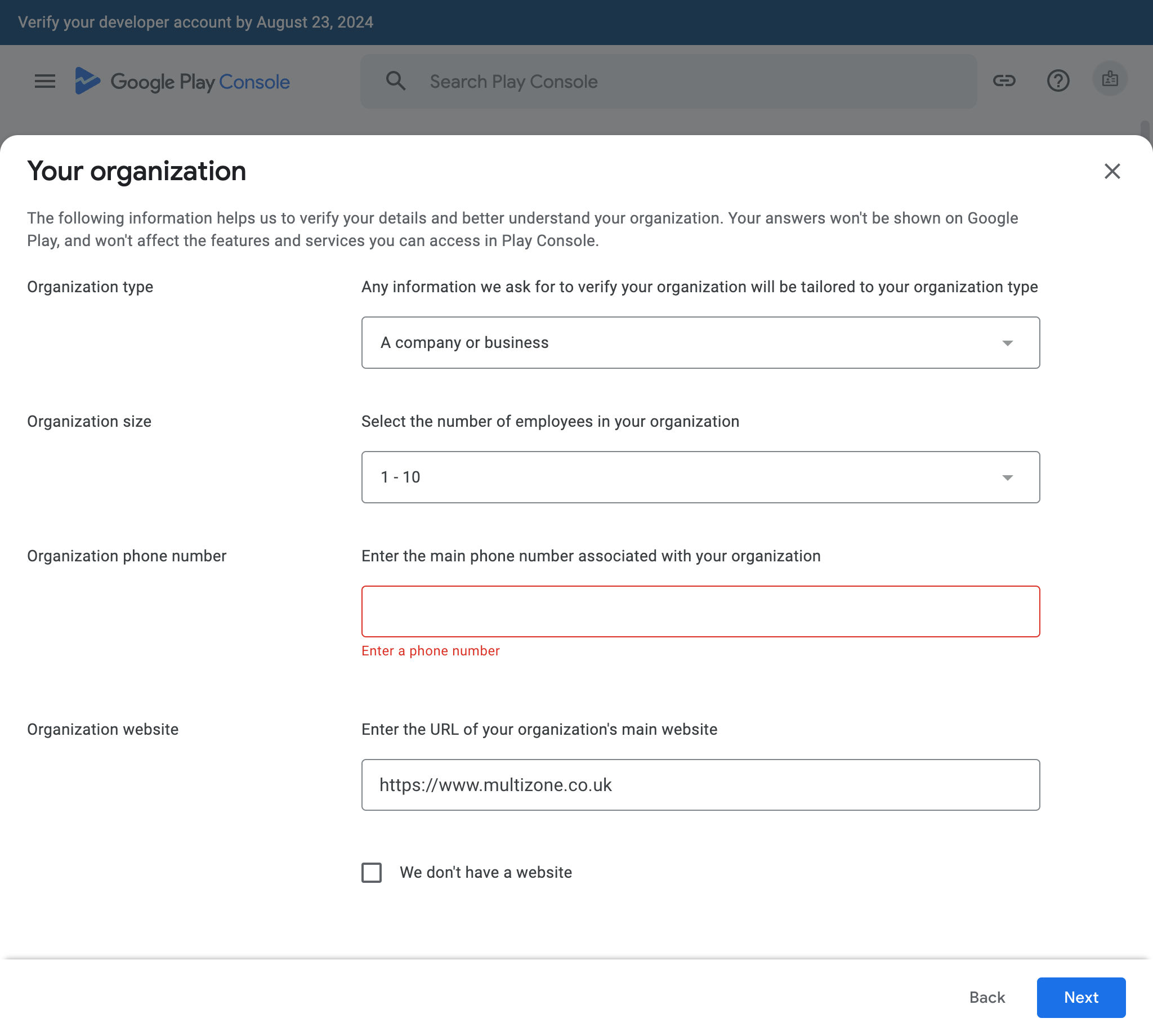
Task: Click the search magnifier icon
Action: [x=396, y=81]
